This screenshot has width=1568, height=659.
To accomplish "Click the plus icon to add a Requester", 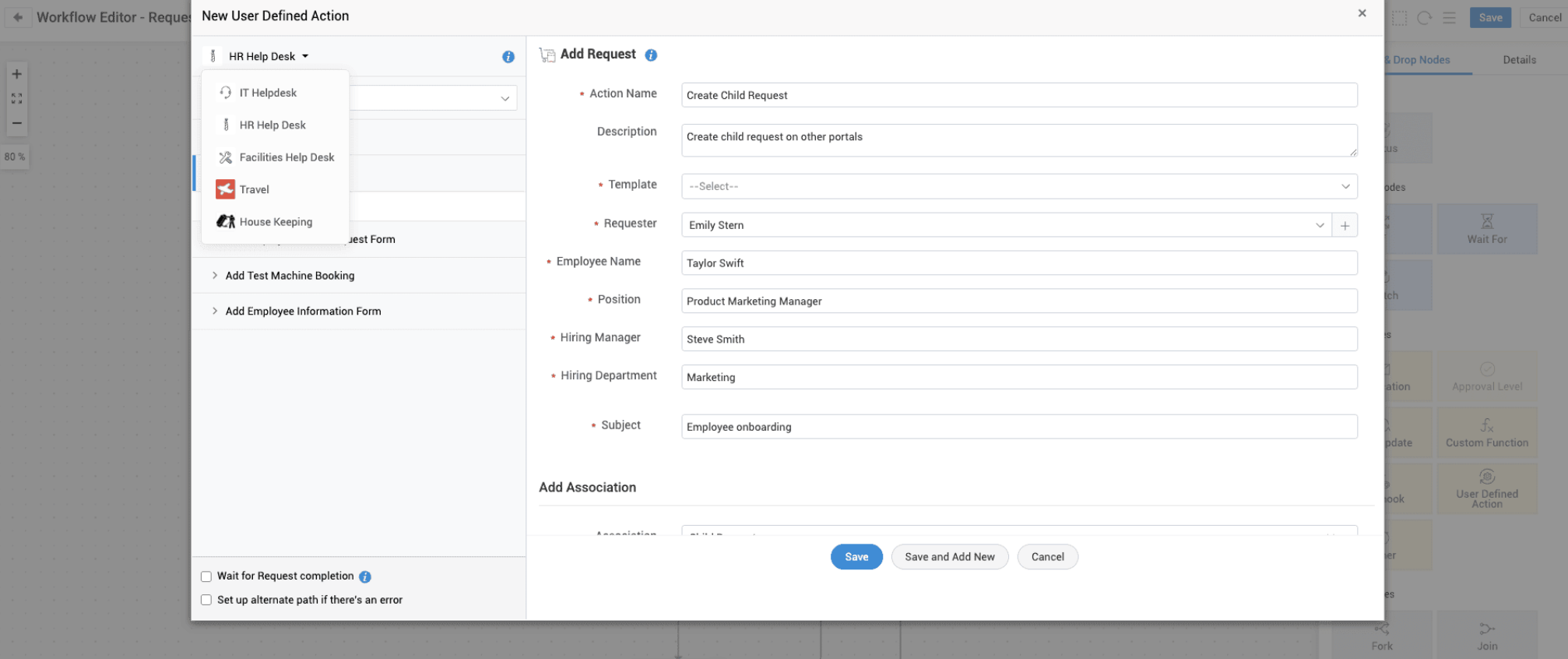I will pos(1345,225).
